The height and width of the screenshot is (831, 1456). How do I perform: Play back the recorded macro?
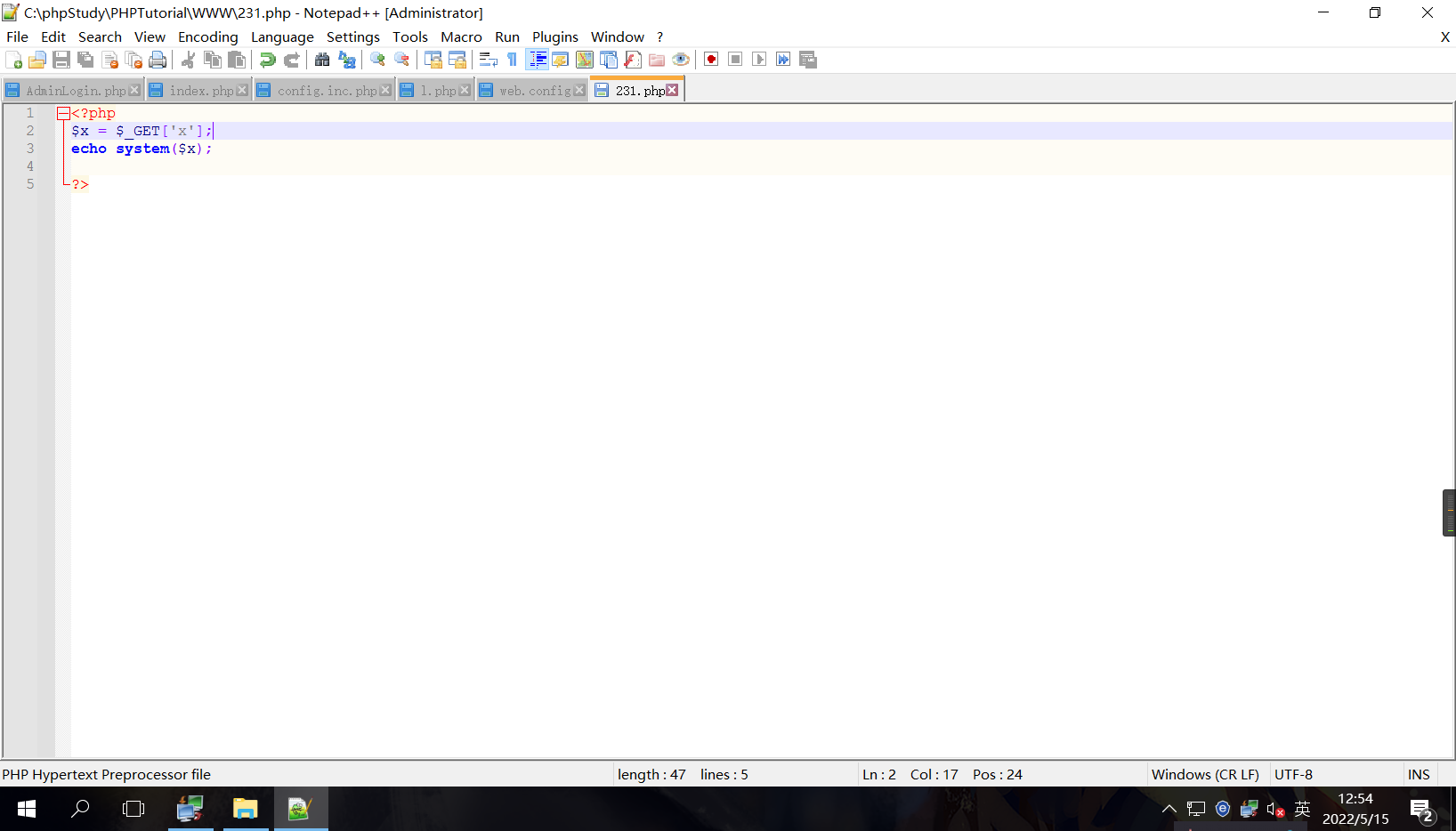pos(759,60)
